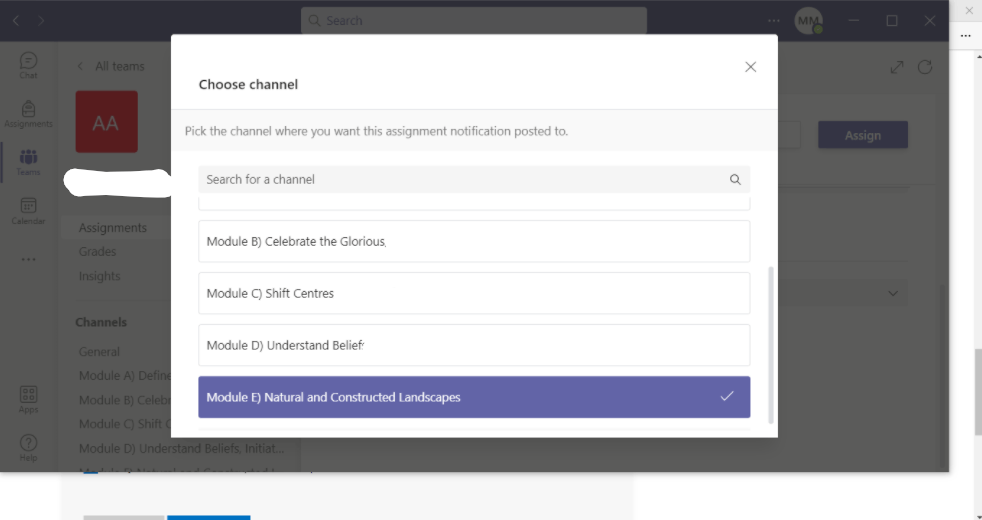Open Apps store icon in left rail

coord(28,400)
